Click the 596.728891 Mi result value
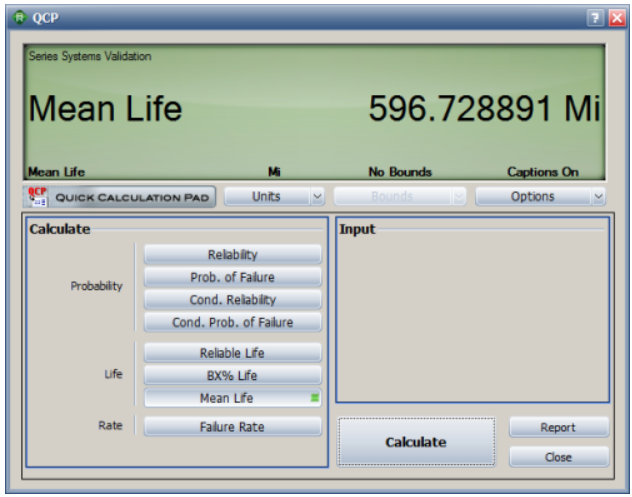The height and width of the screenshot is (497, 632). tap(484, 108)
